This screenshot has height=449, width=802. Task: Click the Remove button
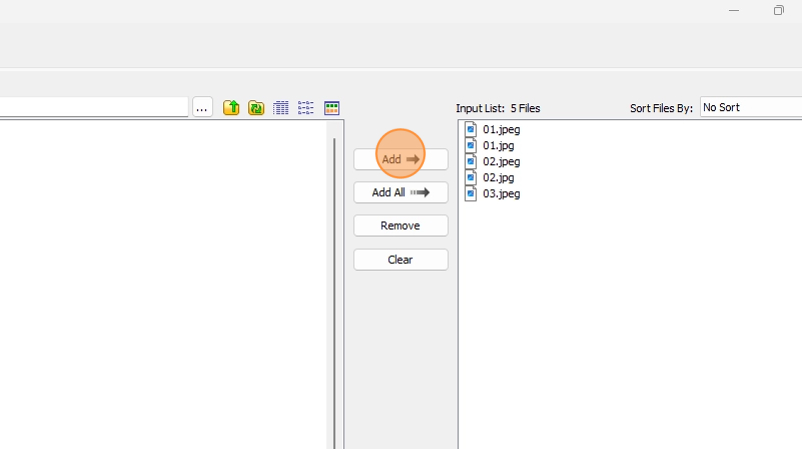point(400,226)
